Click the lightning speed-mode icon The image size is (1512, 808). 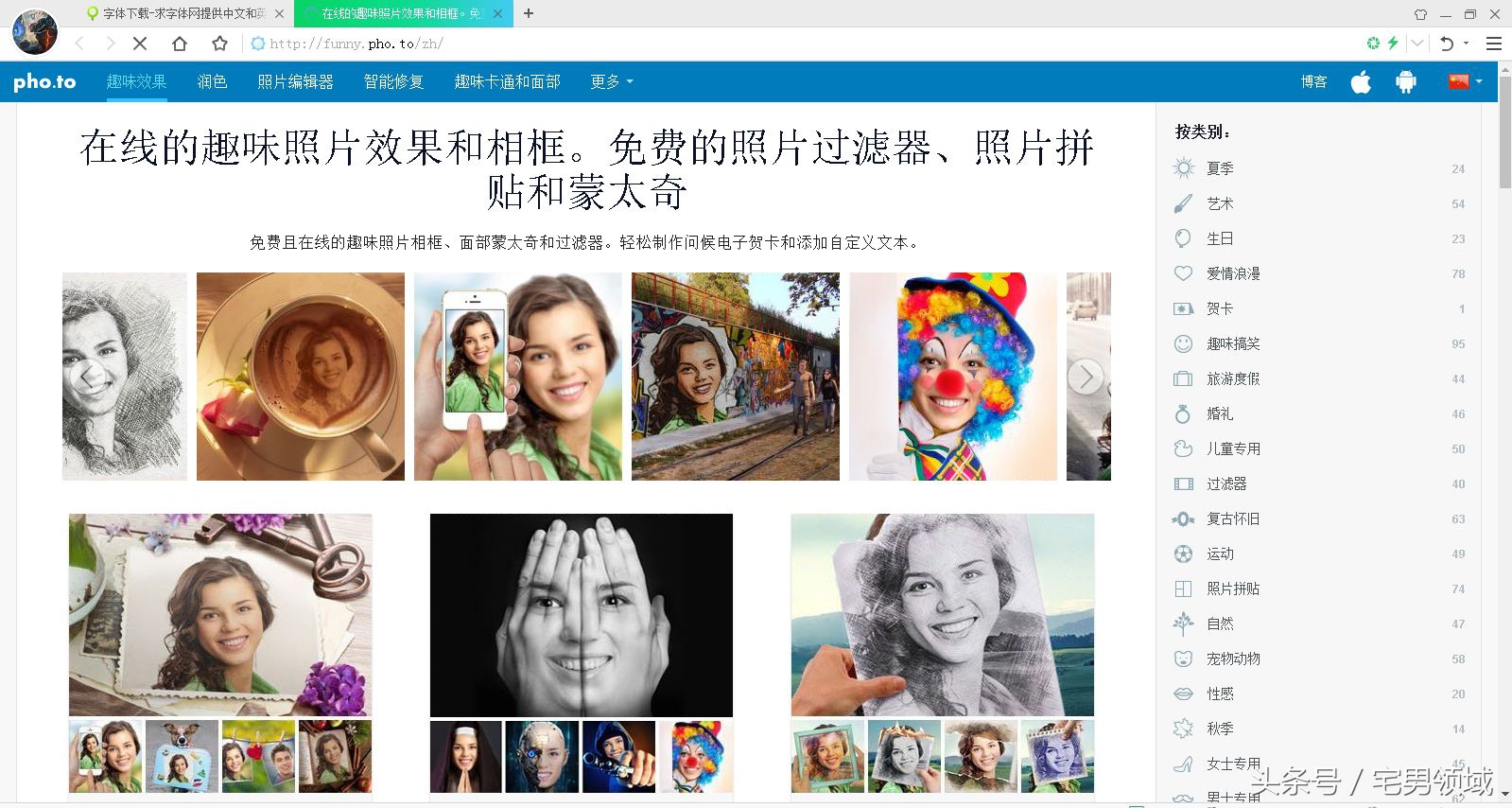click(x=1394, y=44)
